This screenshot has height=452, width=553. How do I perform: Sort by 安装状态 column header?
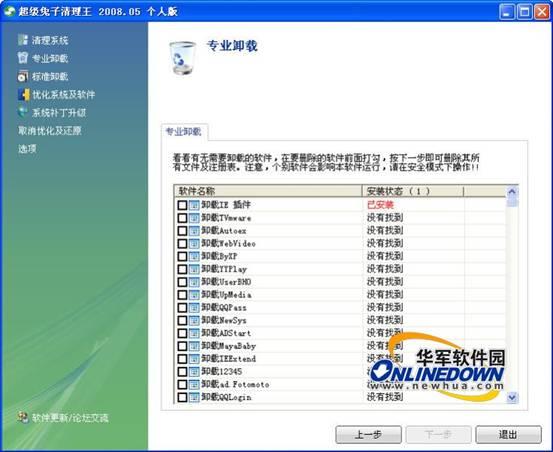[413, 191]
